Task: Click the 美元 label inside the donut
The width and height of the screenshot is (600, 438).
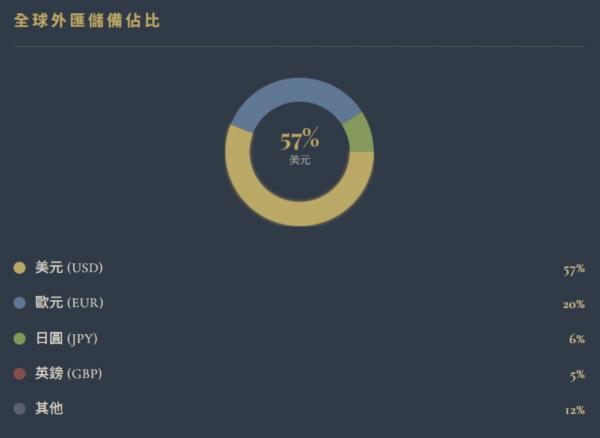Action: click(x=300, y=160)
